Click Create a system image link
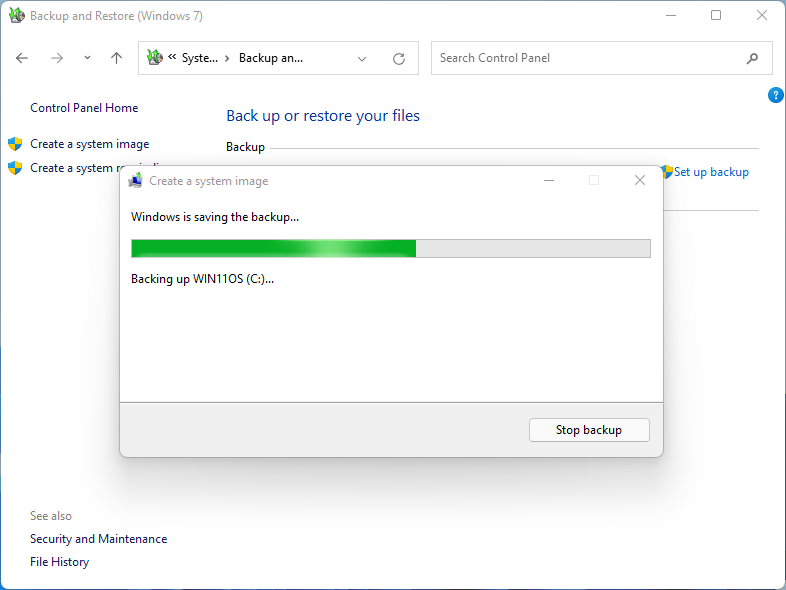The width and height of the screenshot is (786, 590). click(x=90, y=144)
